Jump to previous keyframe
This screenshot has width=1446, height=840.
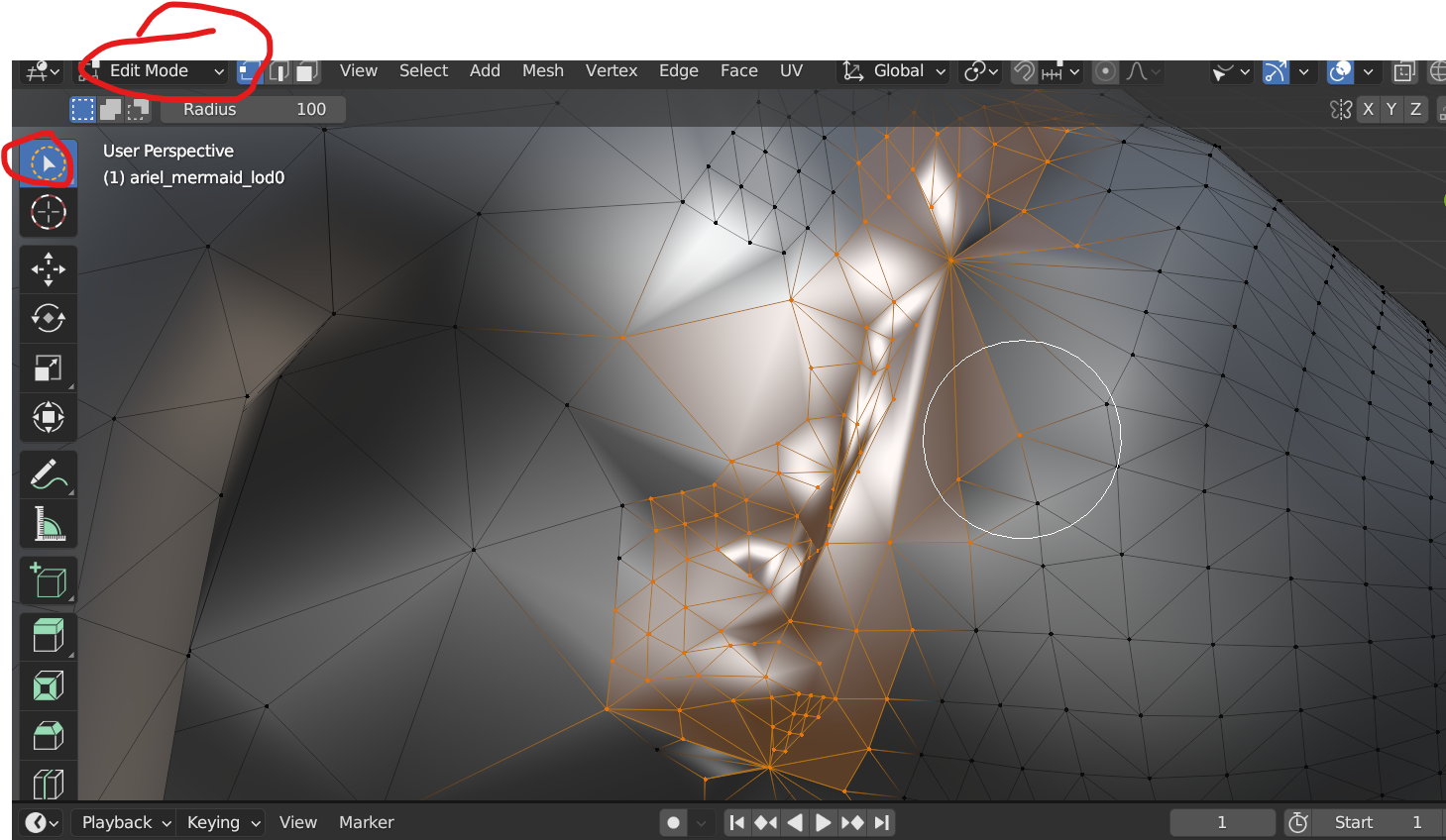coord(765,822)
